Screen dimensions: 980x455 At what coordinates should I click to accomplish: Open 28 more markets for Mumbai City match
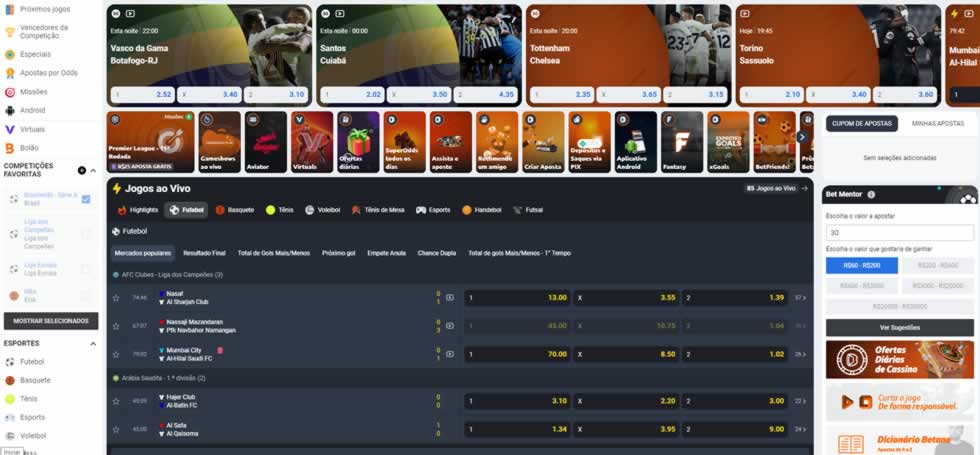pos(800,354)
